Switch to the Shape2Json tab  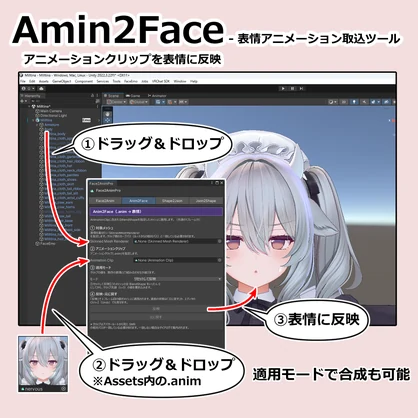pos(172,201)
